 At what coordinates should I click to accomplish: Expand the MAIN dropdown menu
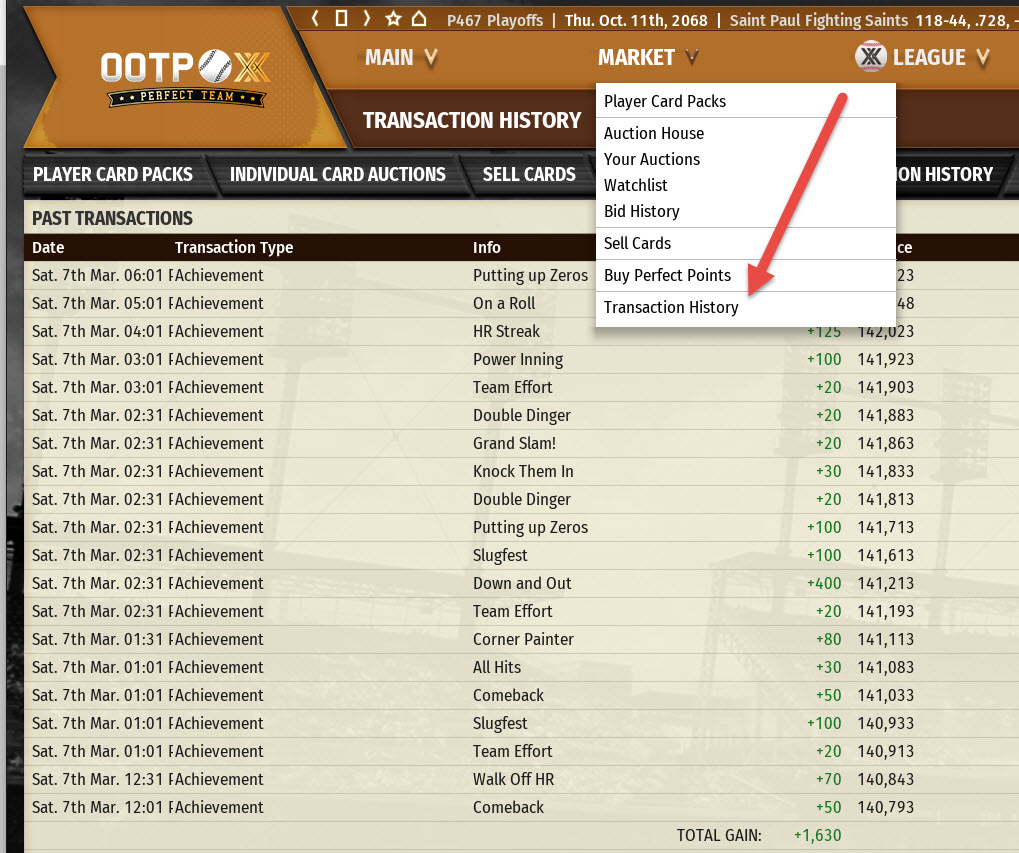pos(401,58)
